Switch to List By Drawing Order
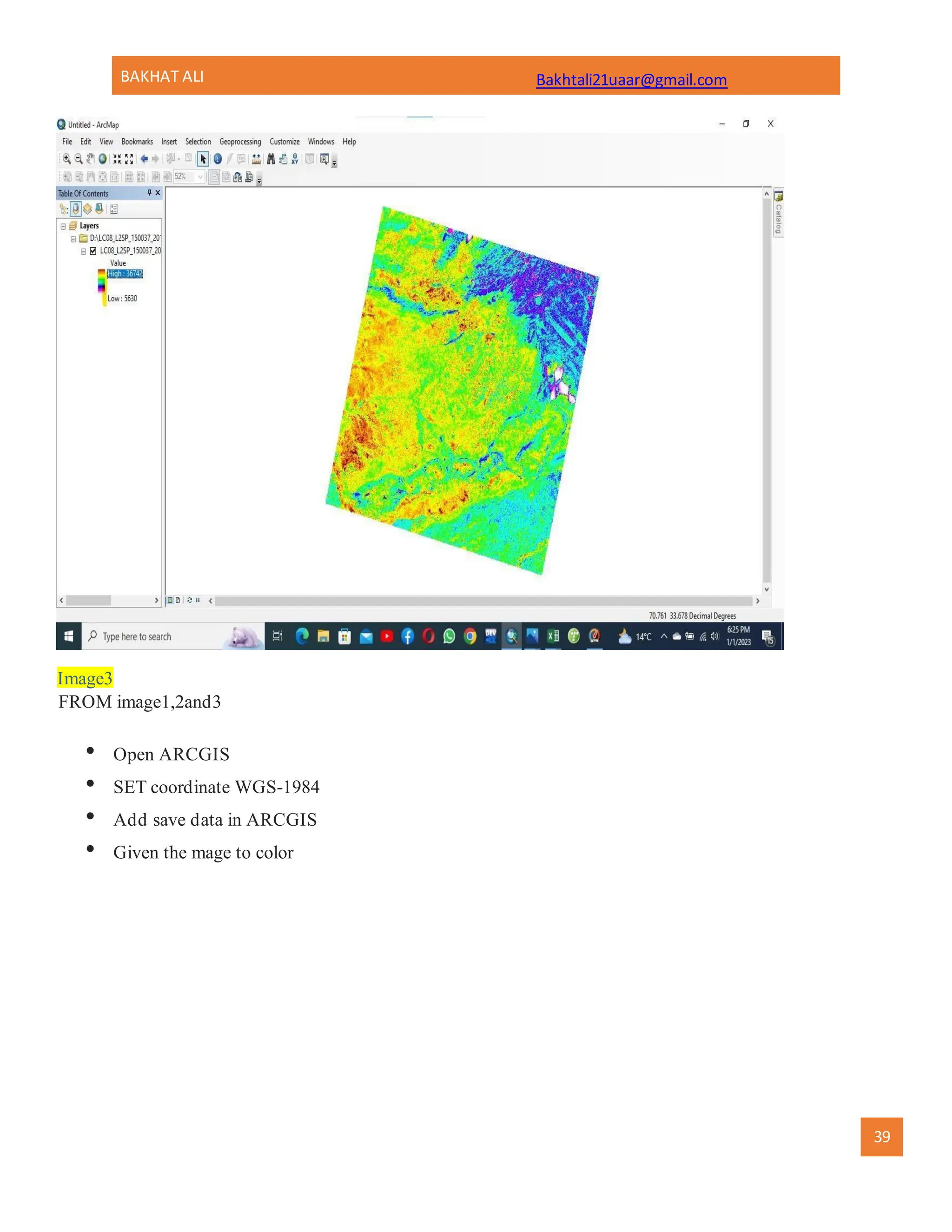952x1232 pixels. pyautogui.click(x=64, y=209)
